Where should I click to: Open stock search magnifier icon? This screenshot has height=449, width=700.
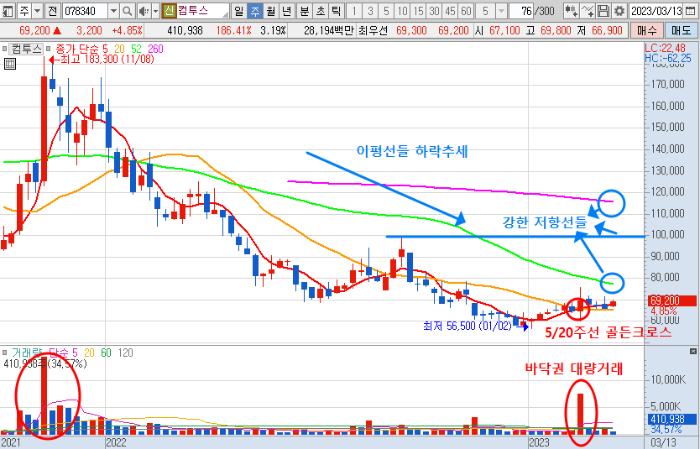pos(127,11)
